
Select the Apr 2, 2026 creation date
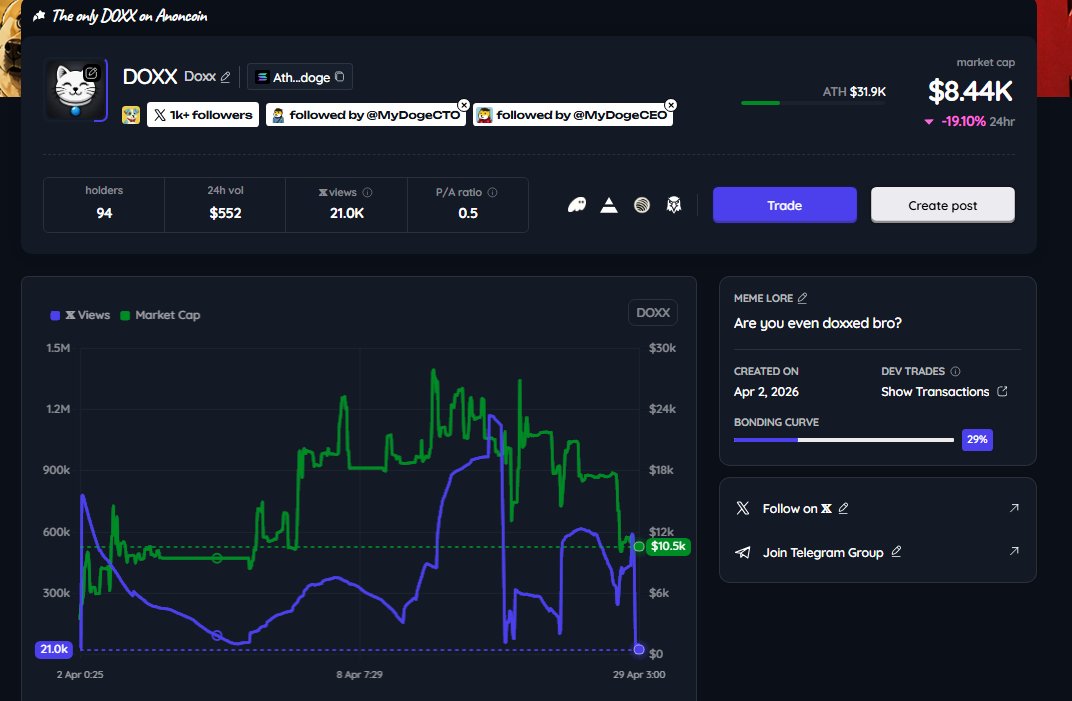click(766, 392)
